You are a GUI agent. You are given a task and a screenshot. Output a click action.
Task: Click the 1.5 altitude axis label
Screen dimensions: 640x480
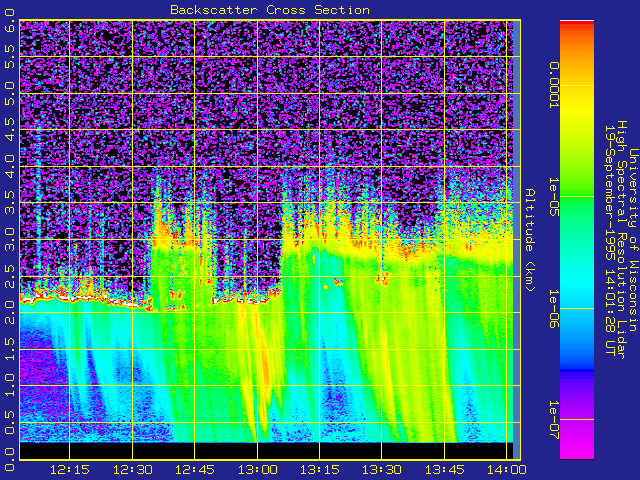pos(9,349)
